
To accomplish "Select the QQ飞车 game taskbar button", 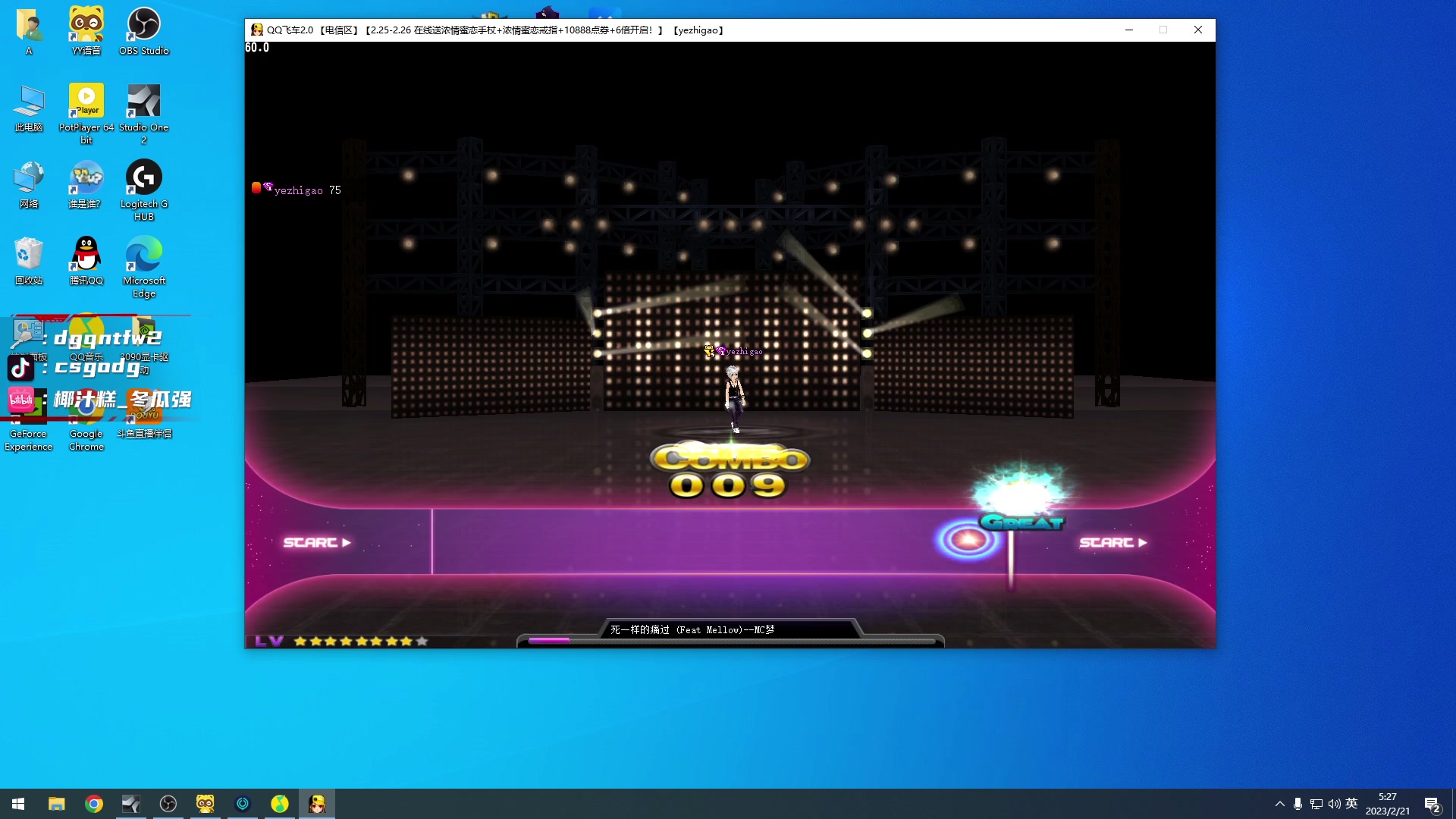I will pyautogui.click(x=317, y=804).
